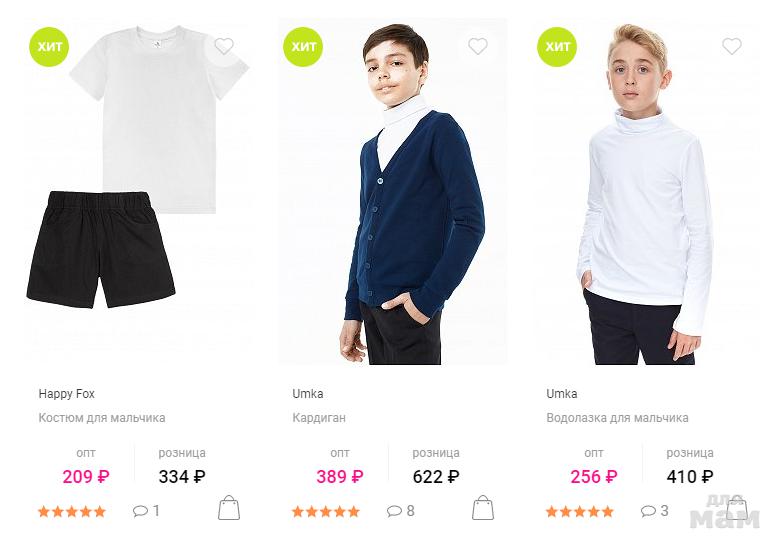Image resolution: width=775 pixels, height=543 pixels.
Task: View the white t-shirt and shorts image
Action: 138,191
